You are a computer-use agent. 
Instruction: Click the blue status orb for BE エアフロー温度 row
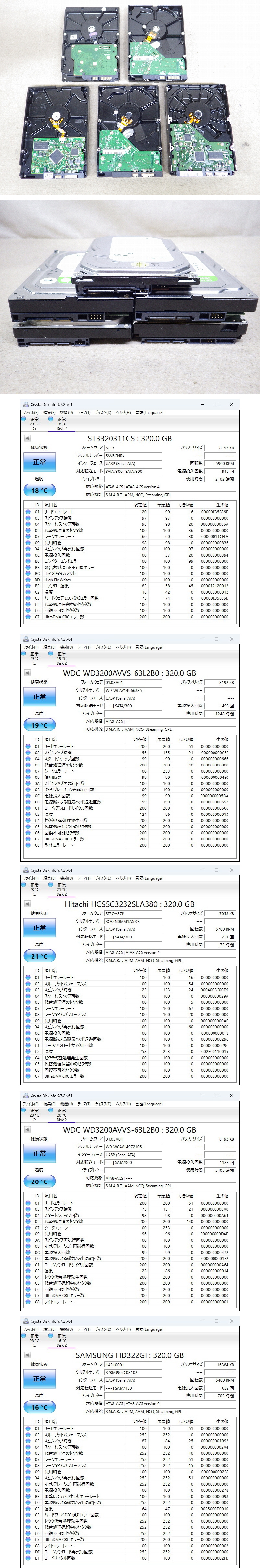click(28, 586)
